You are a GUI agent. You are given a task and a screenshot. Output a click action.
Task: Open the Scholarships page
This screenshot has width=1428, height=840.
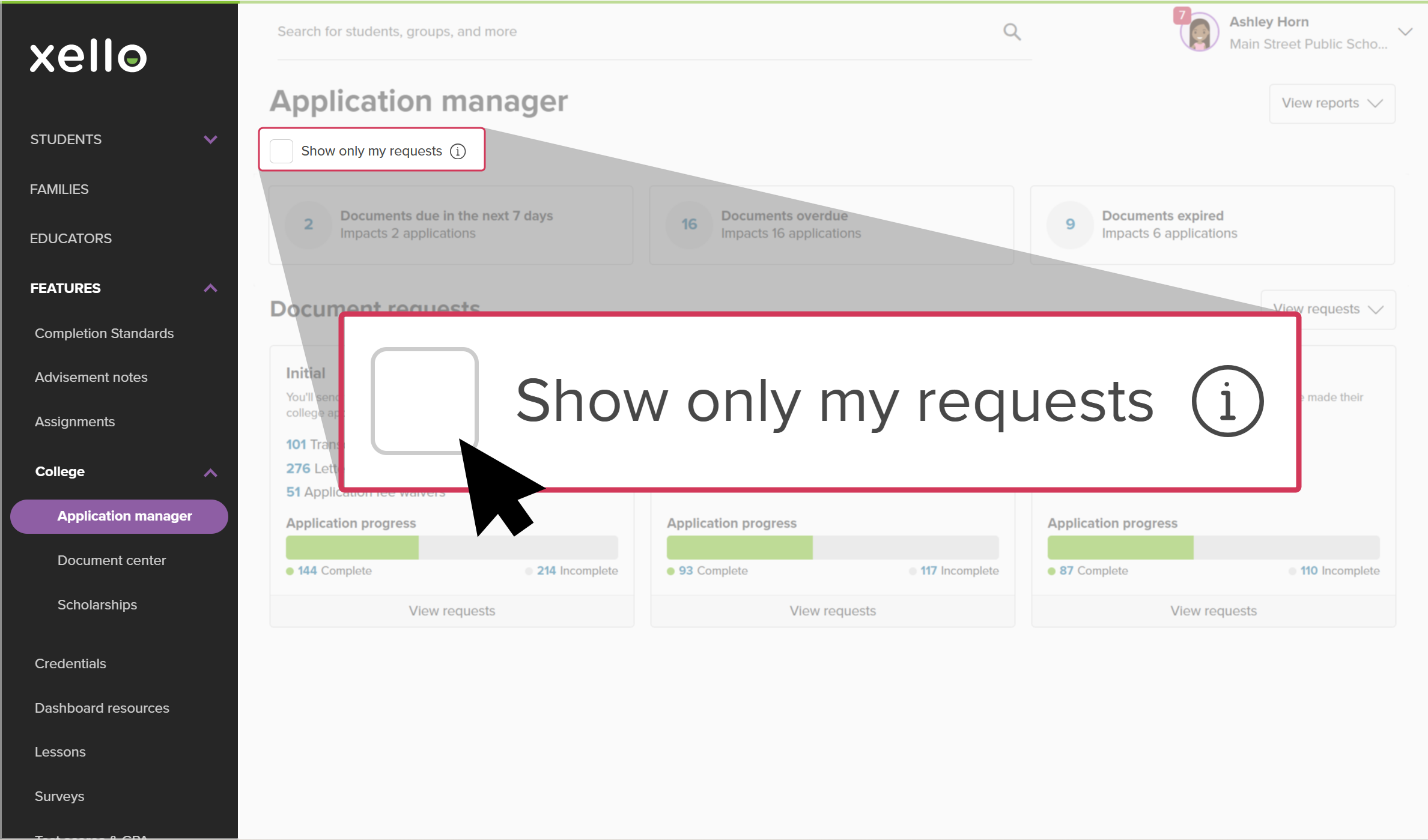click(97, 605)
